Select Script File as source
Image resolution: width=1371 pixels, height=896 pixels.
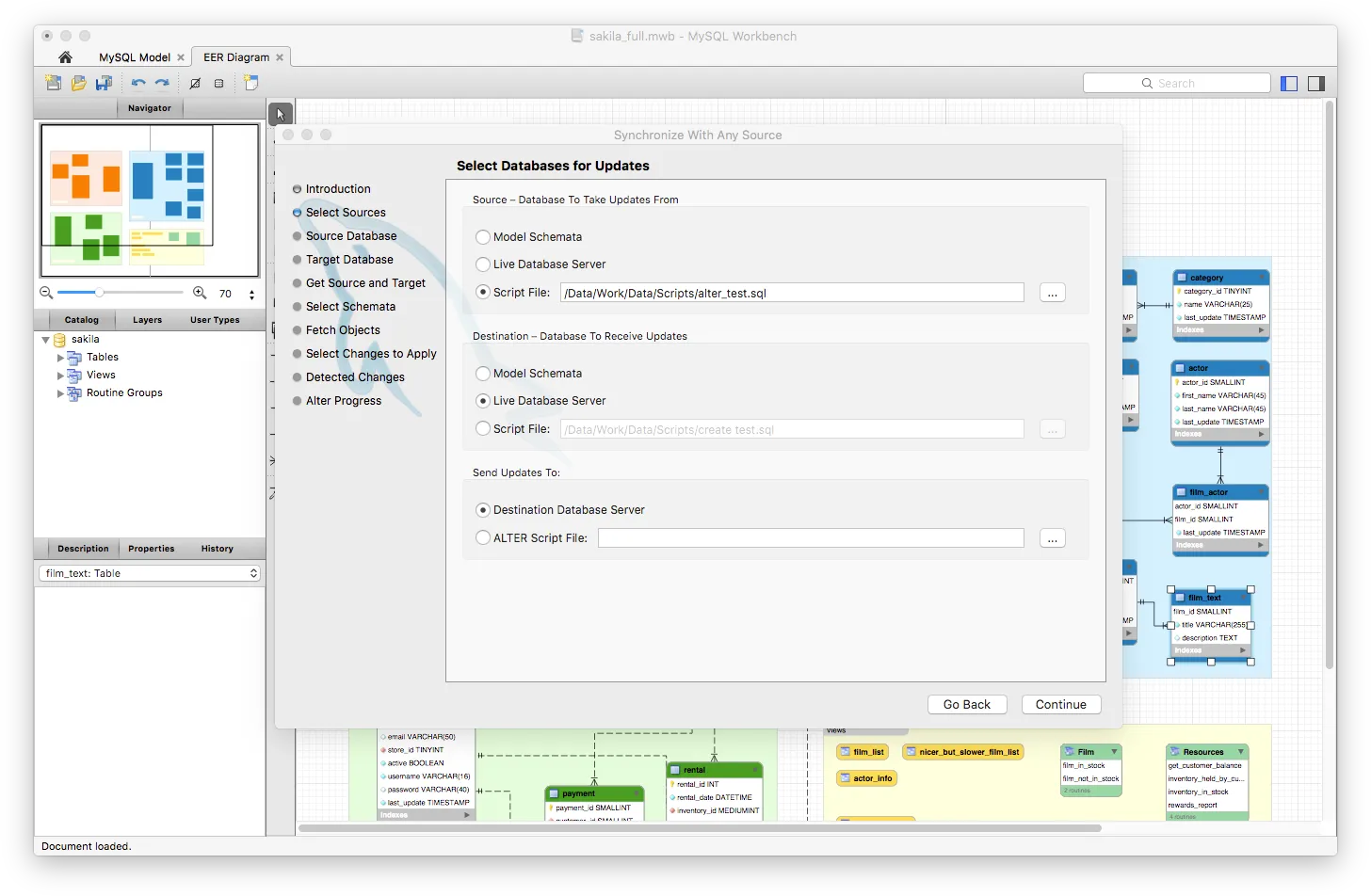(x=483, y=293)
